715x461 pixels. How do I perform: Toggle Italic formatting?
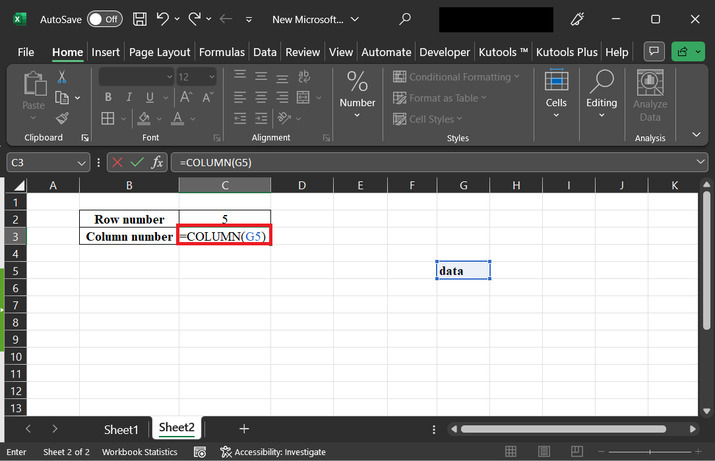[x=129, y=97]
